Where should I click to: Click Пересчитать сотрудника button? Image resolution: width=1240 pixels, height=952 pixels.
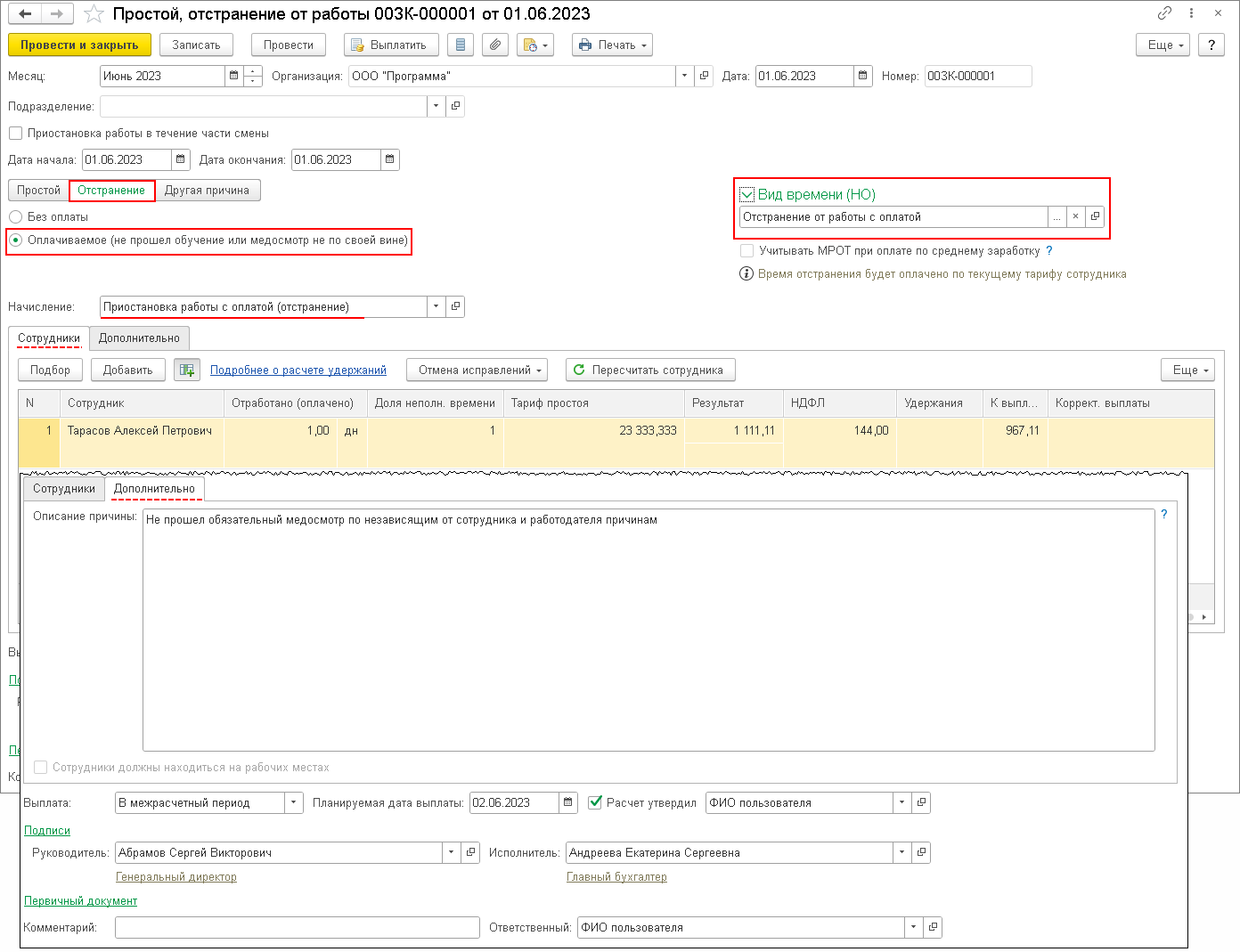click(650, 370)
